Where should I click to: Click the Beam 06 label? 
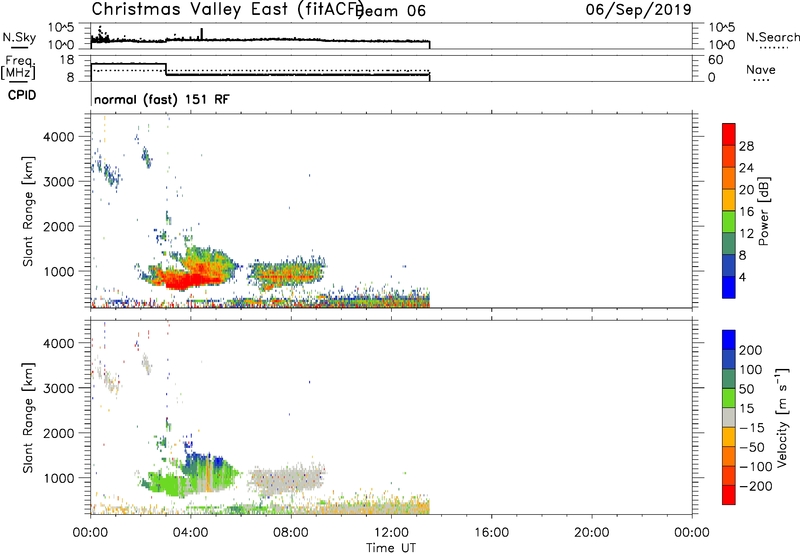coord(391,11)
